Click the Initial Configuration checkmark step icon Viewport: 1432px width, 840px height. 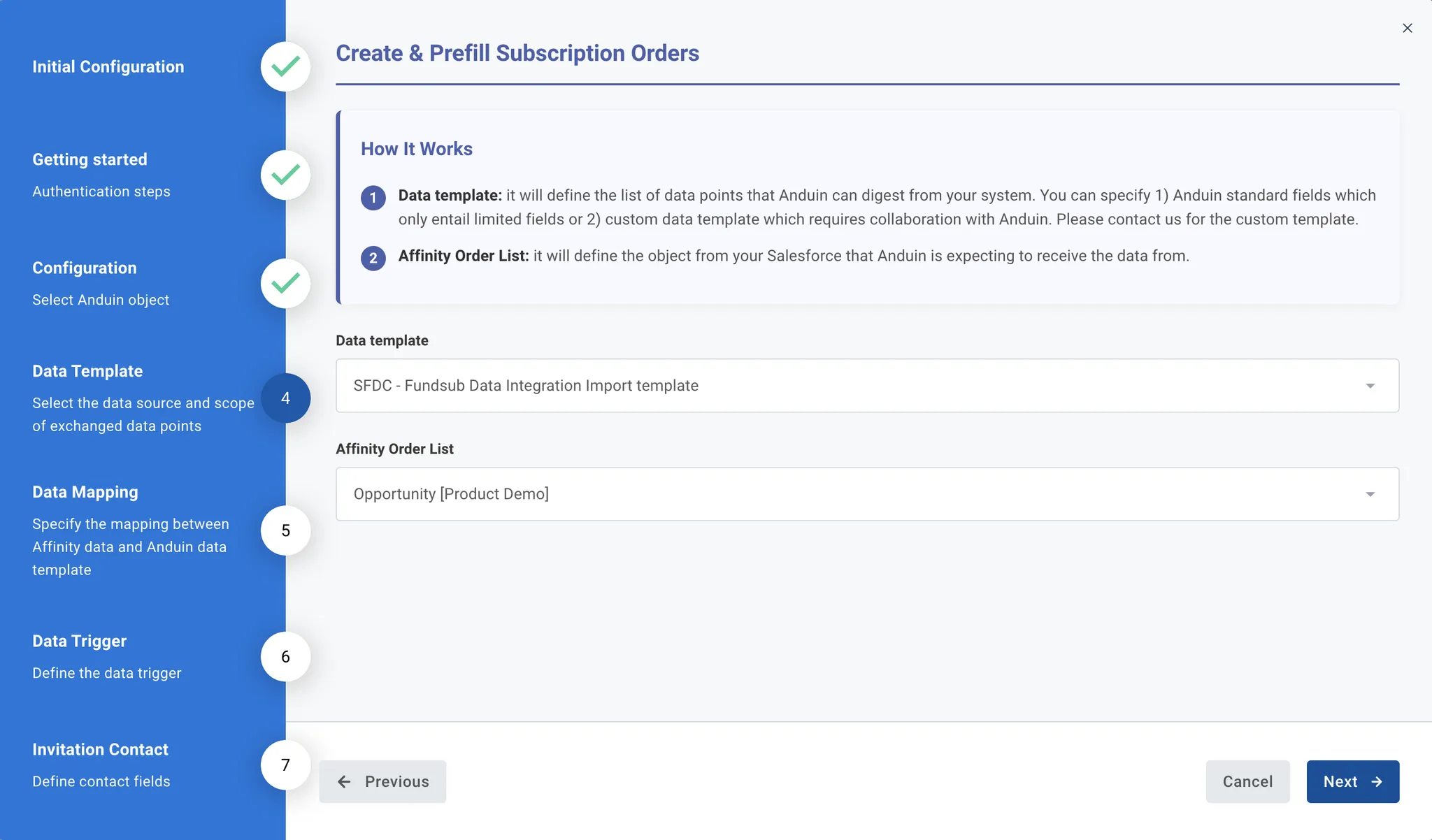285,66
